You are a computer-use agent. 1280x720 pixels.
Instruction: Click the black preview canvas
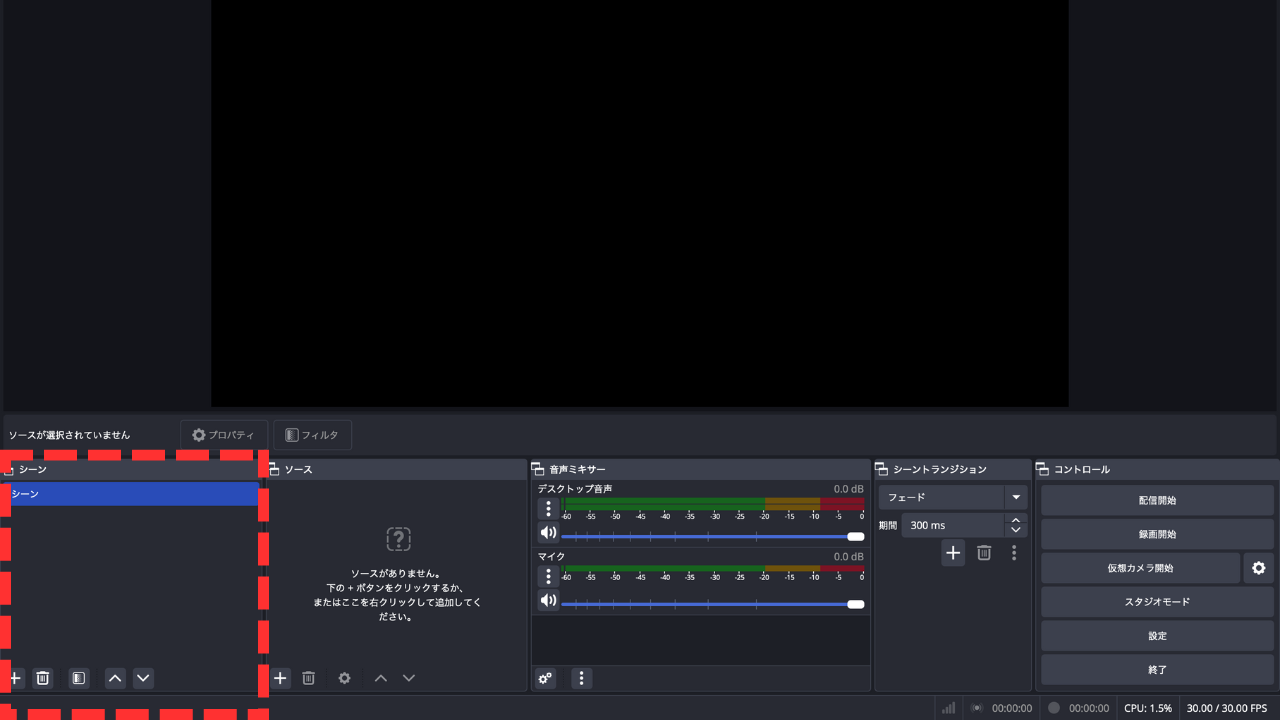(x=640, y=203)
